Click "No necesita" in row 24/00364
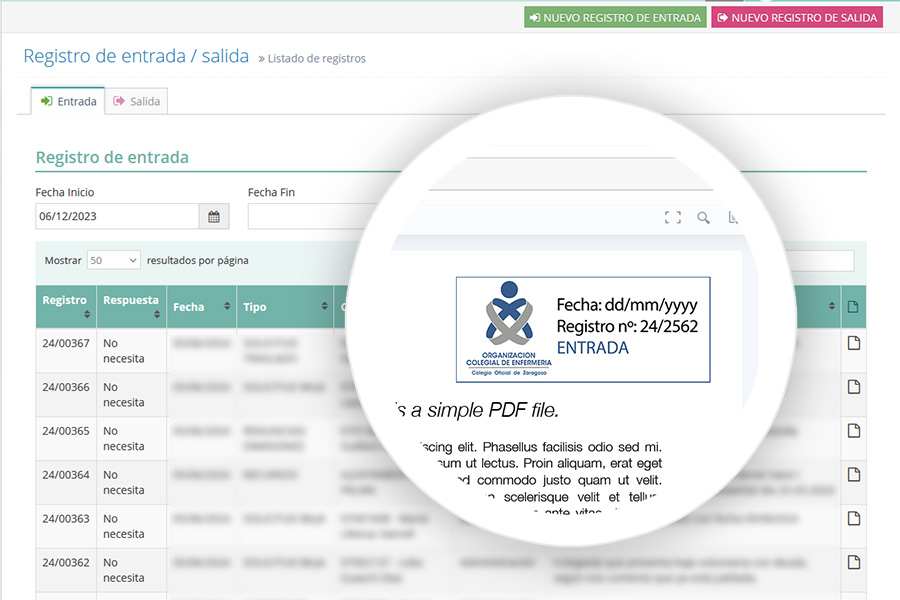Image resolution: width=900 pixels, height=600 pixels. (x=123, y=482)
